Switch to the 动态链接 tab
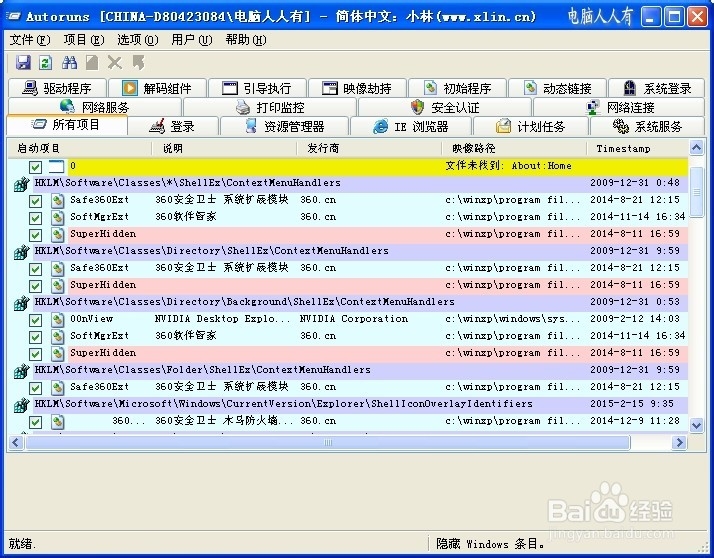This screenshot has height=558, width=714. (x=558, y=88)
